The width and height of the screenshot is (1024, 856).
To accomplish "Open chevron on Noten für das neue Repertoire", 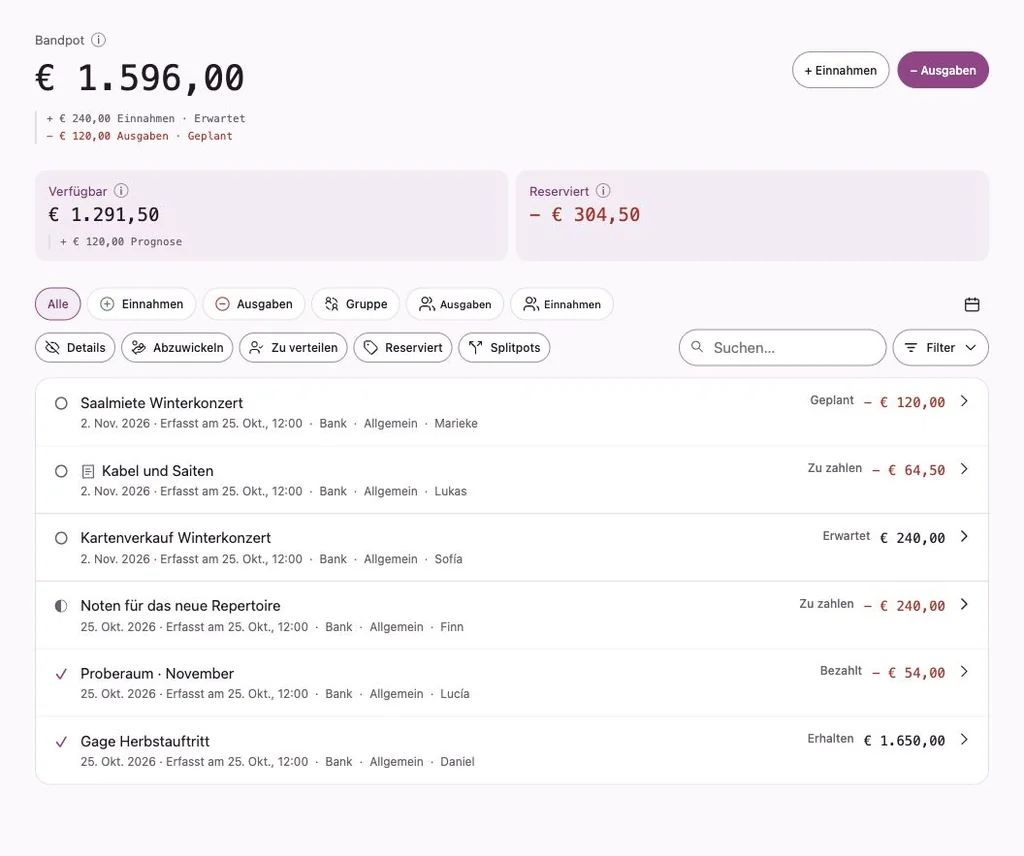I will point(965,605).
